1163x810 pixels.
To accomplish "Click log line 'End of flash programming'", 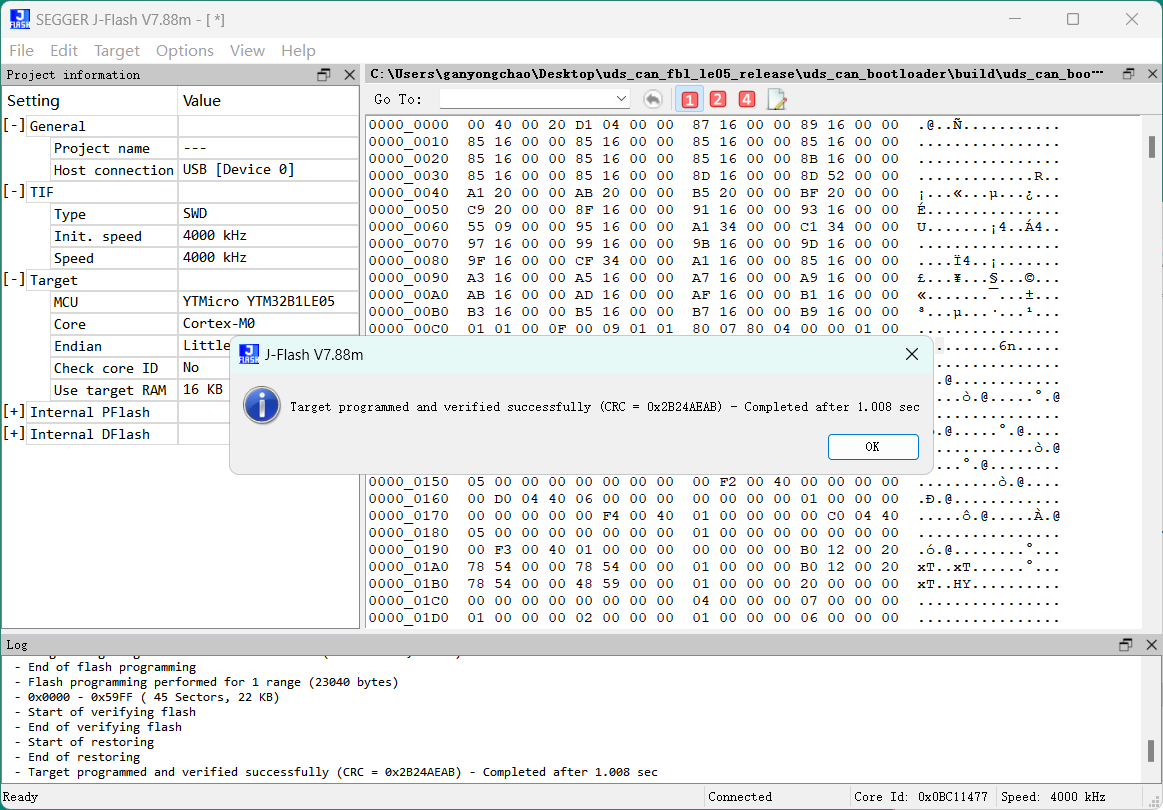I will (x=105, y=667).
